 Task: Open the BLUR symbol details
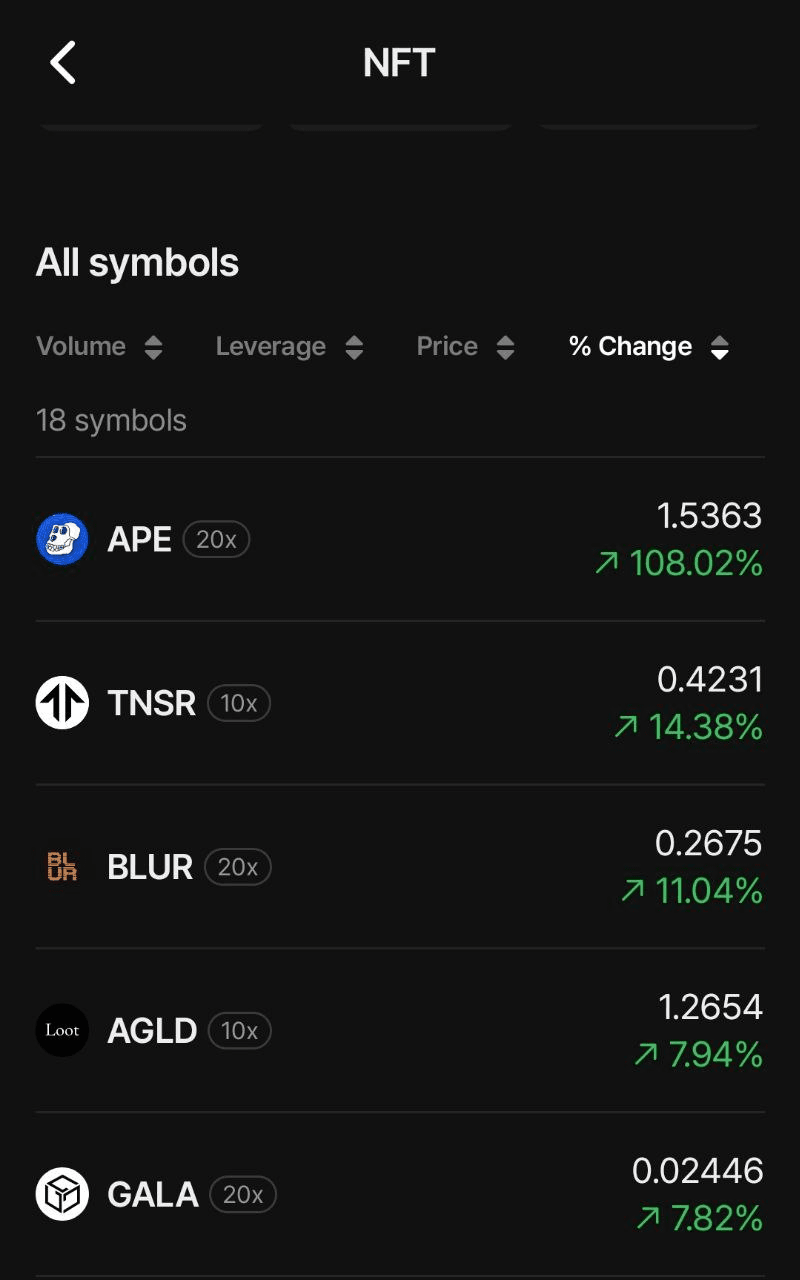400,867
